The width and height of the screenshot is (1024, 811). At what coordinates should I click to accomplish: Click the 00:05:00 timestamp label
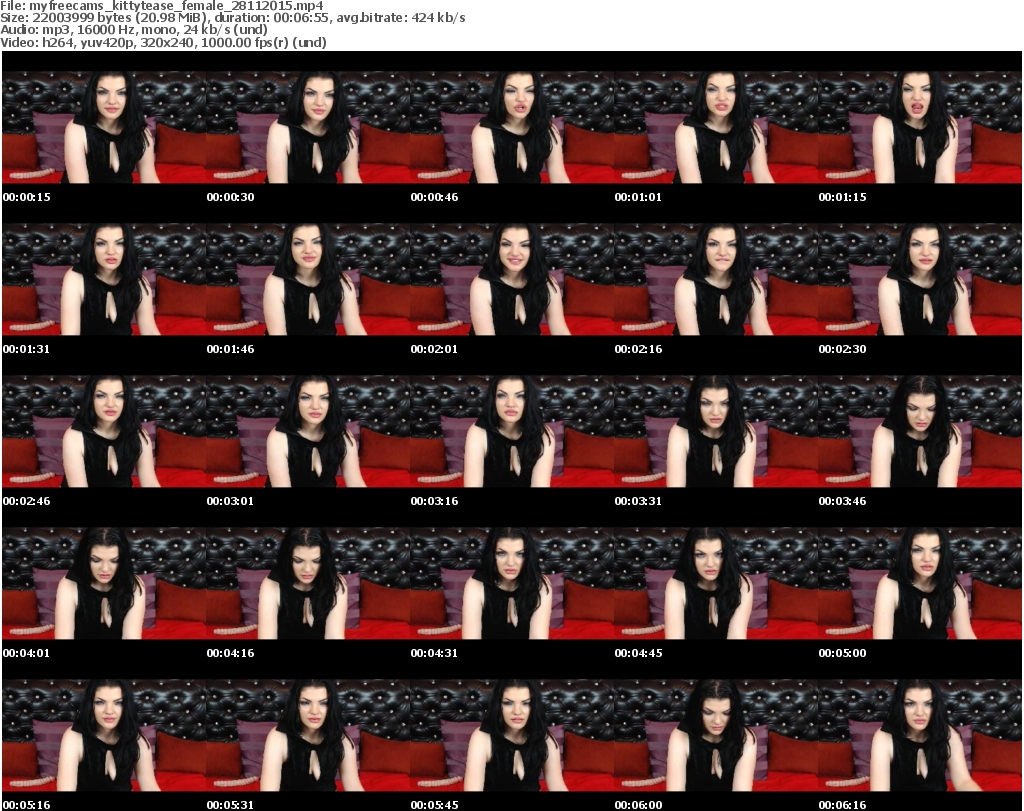842,653
